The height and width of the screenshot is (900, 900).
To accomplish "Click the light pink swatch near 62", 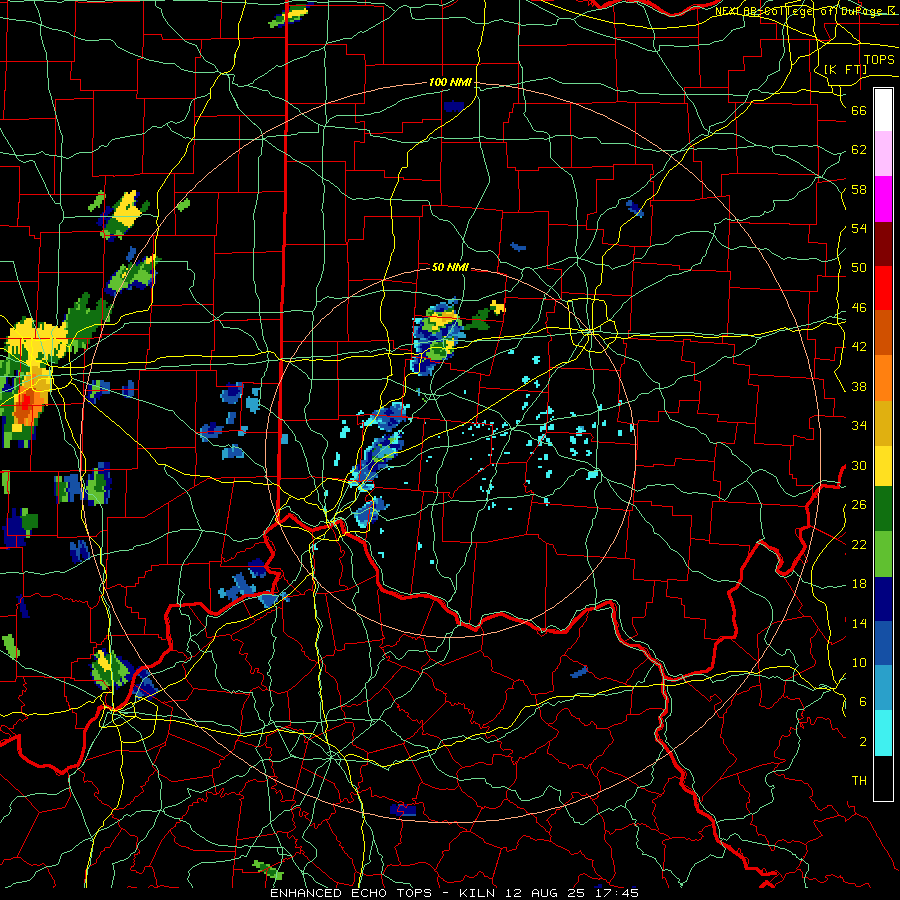I will click(883, 154).
